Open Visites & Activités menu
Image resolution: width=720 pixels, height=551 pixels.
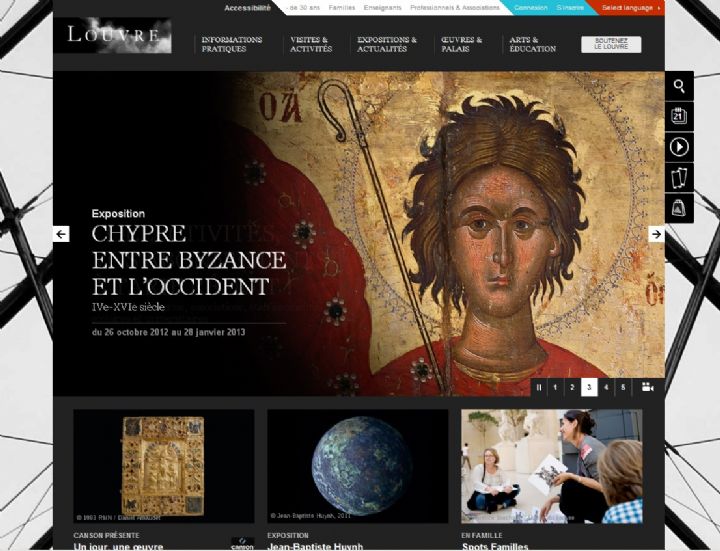(311, 44)
